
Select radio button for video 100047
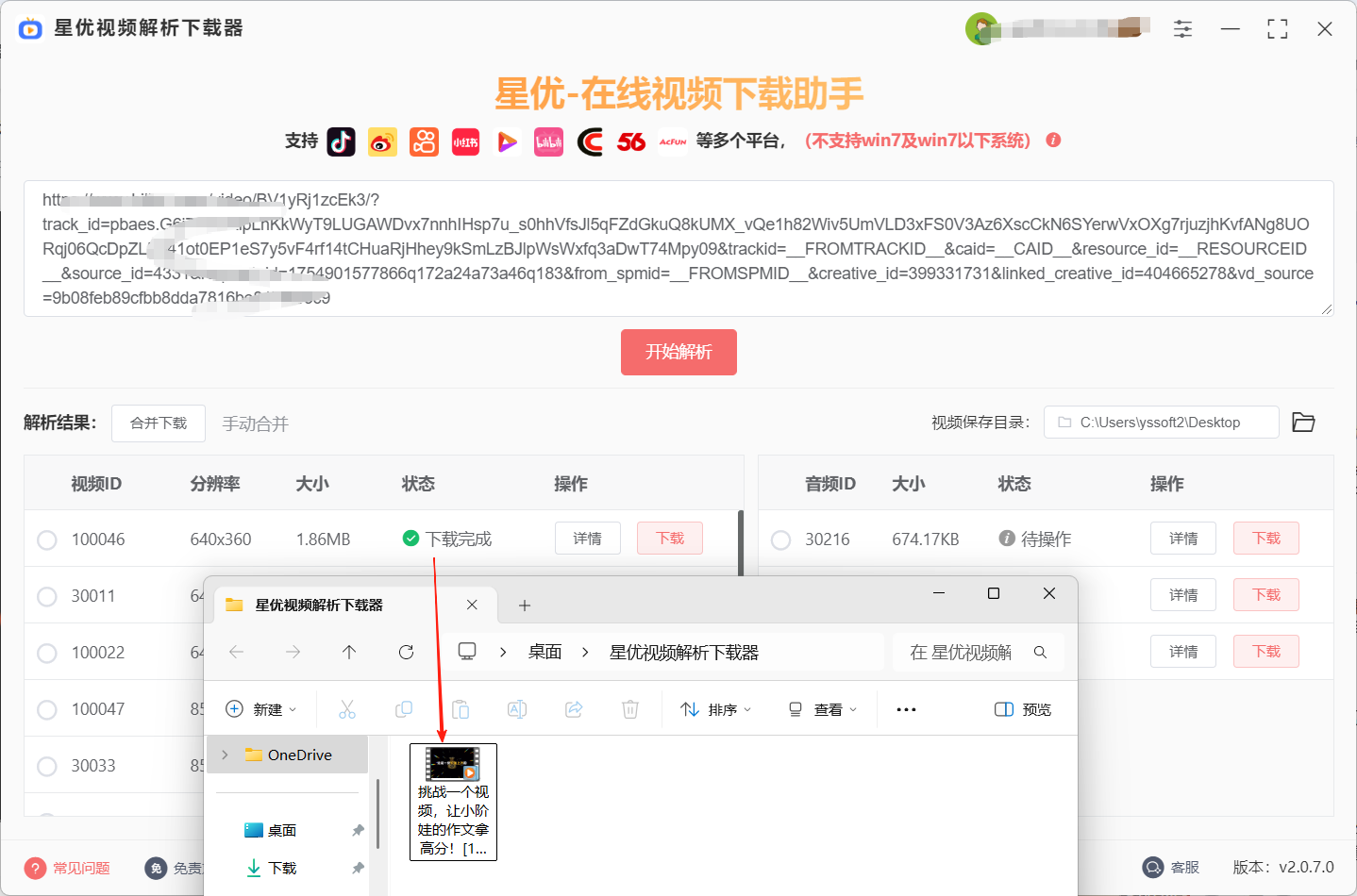[46, 709]
